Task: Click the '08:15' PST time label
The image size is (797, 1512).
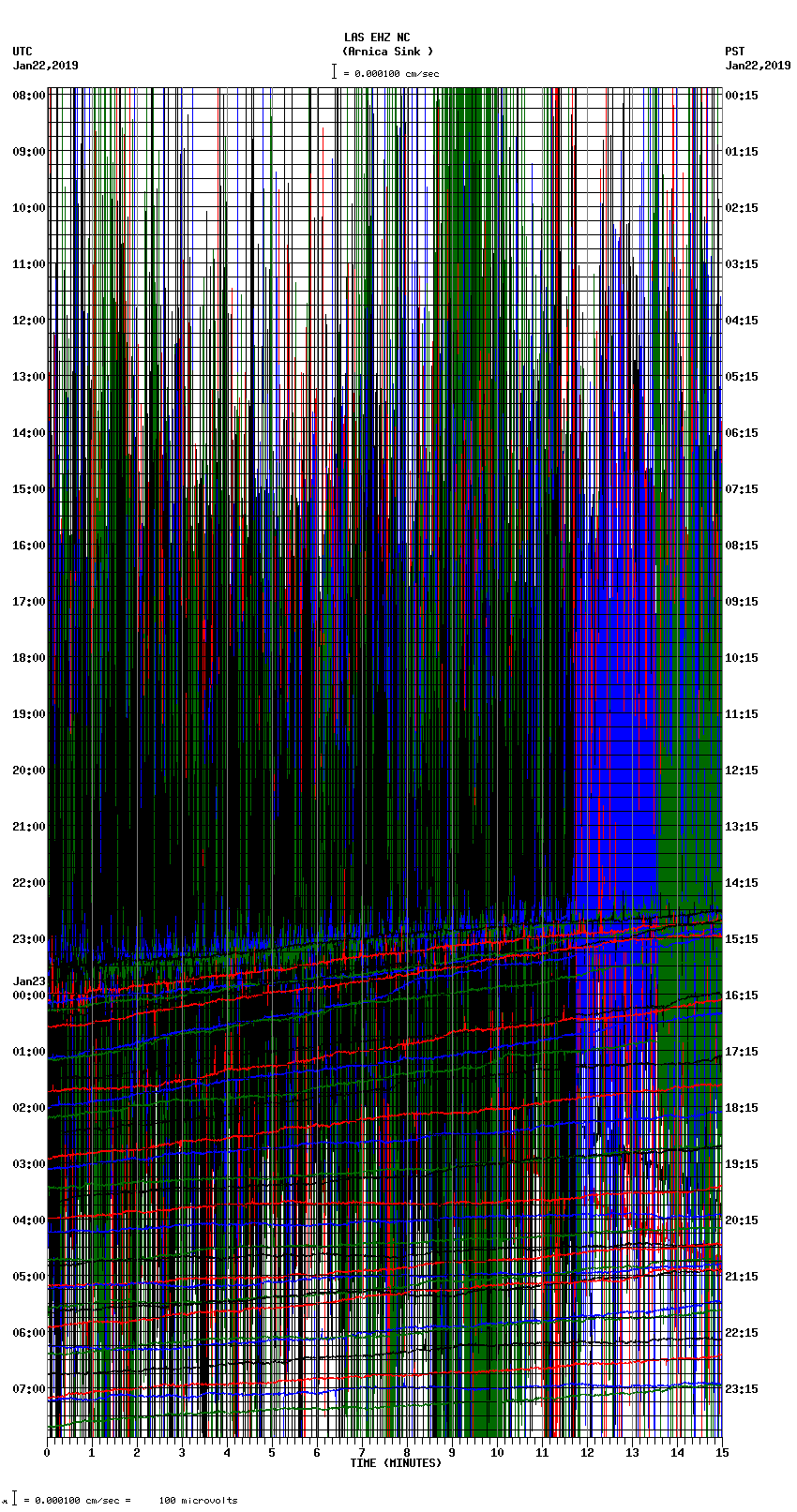Action: coord(742,546)
